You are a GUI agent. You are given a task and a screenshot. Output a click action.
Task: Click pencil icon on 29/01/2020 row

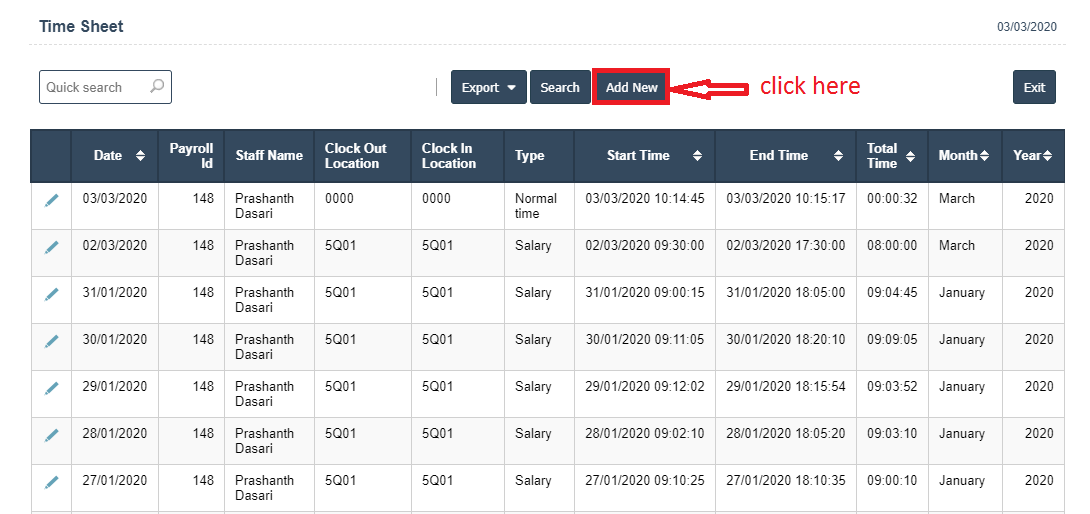52,388
